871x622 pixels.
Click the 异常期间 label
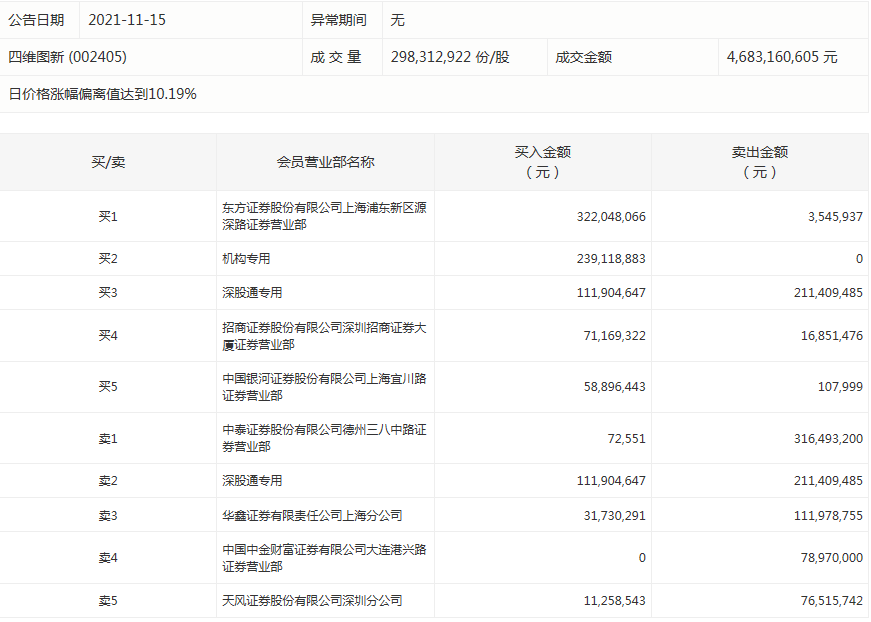coord(338,21)
